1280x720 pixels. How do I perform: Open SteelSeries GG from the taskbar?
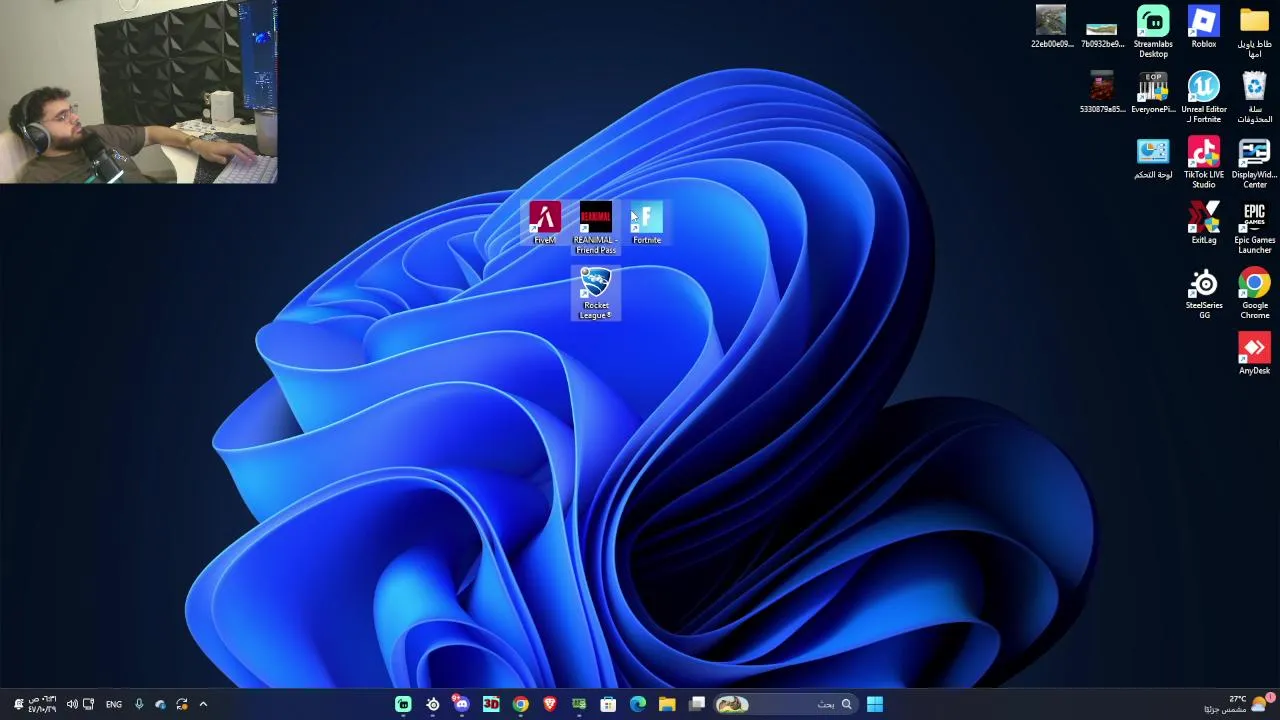click(x=433, y=704)
